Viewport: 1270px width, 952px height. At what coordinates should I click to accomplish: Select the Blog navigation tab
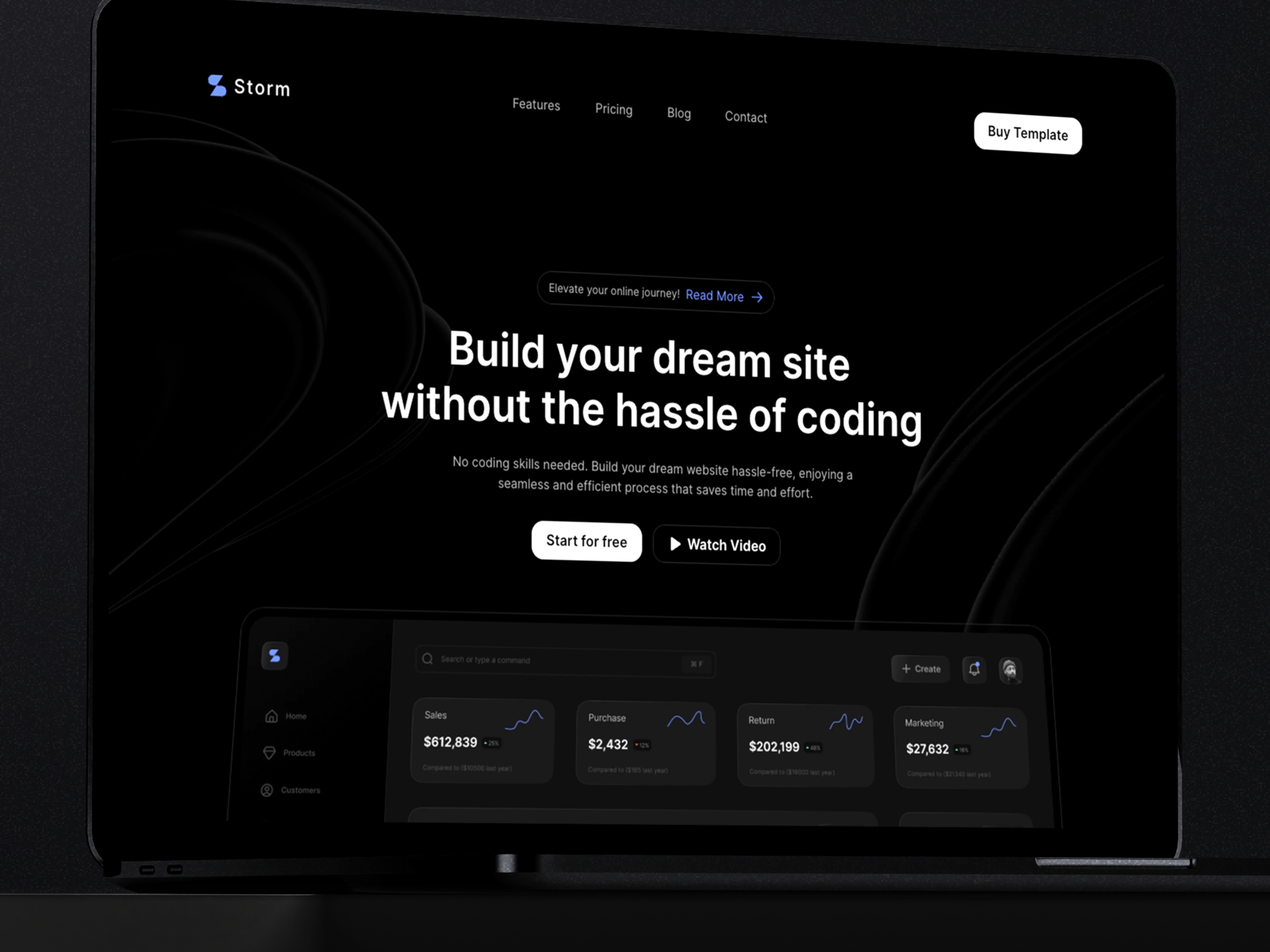click(679, 111)
